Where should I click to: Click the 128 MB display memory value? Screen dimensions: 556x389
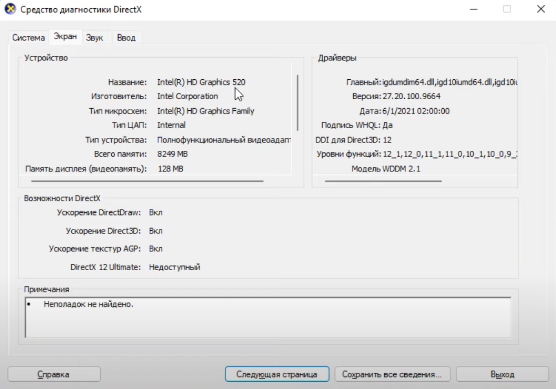point(171,169)
